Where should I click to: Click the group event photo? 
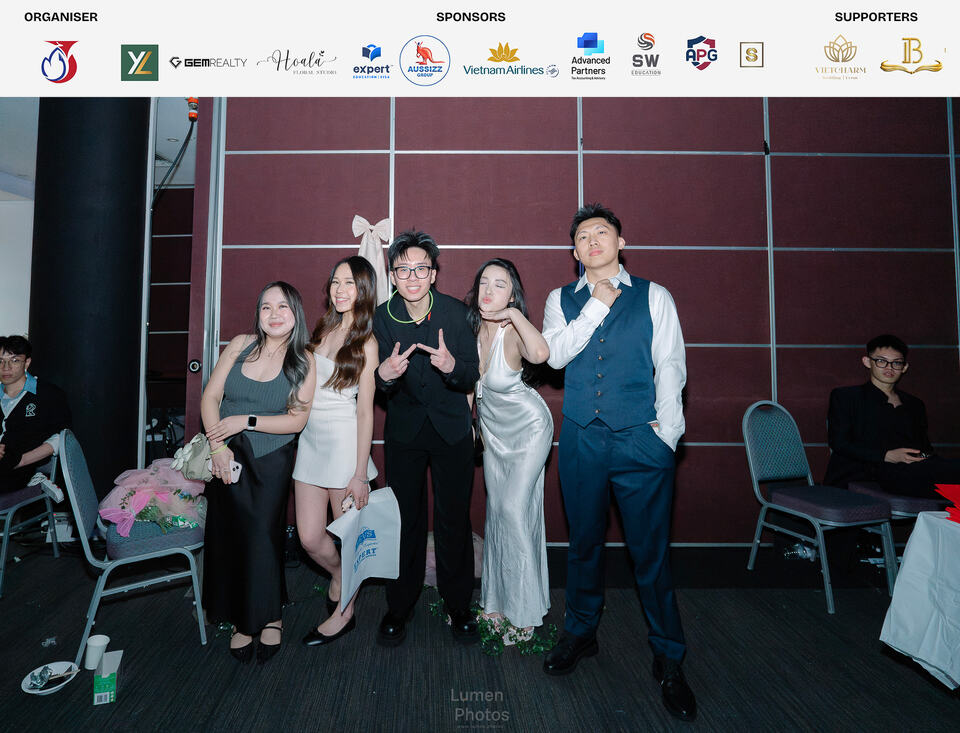click(480, 415)
